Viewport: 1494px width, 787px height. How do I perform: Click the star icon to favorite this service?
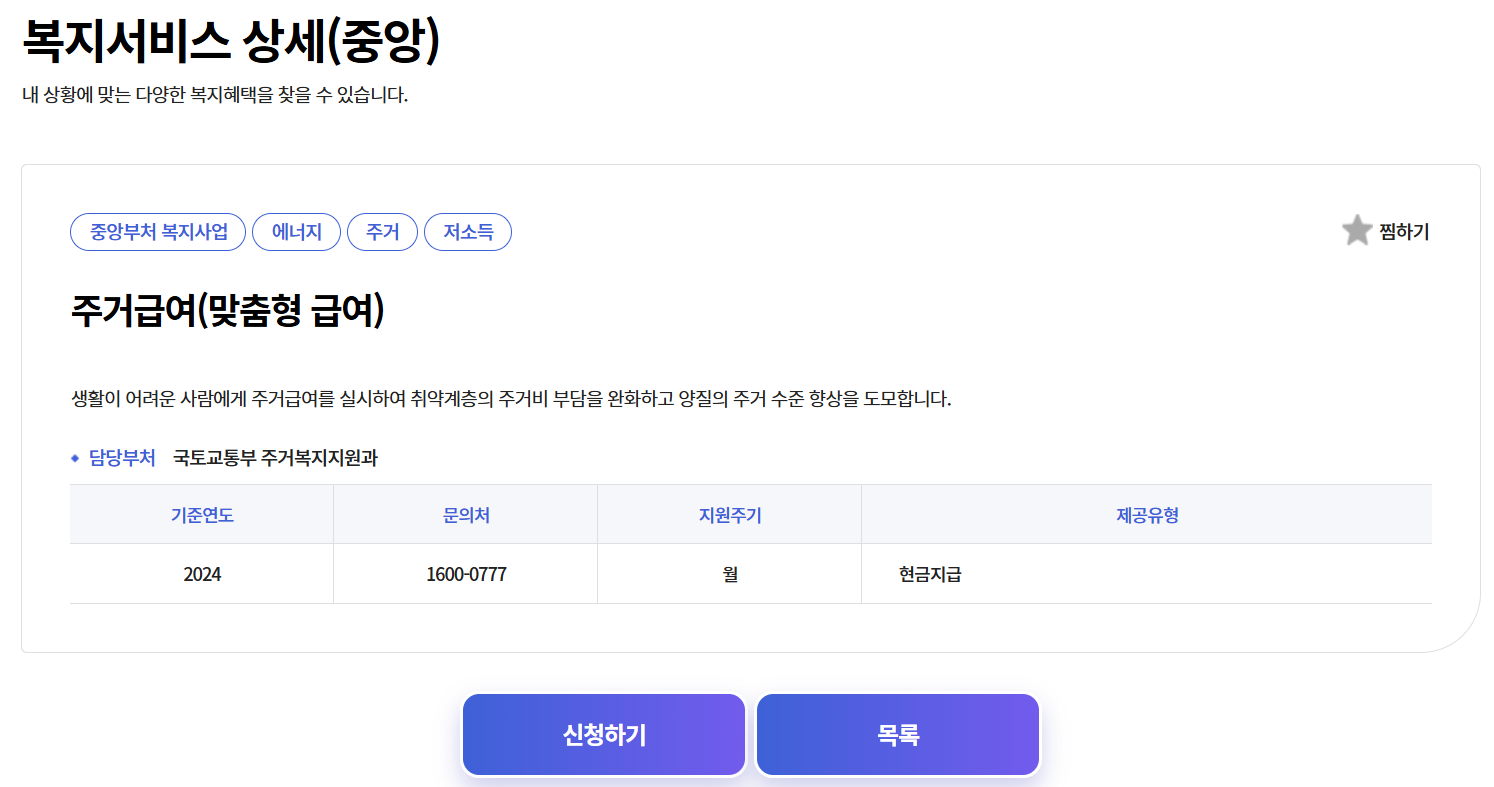click(1356, 230)
